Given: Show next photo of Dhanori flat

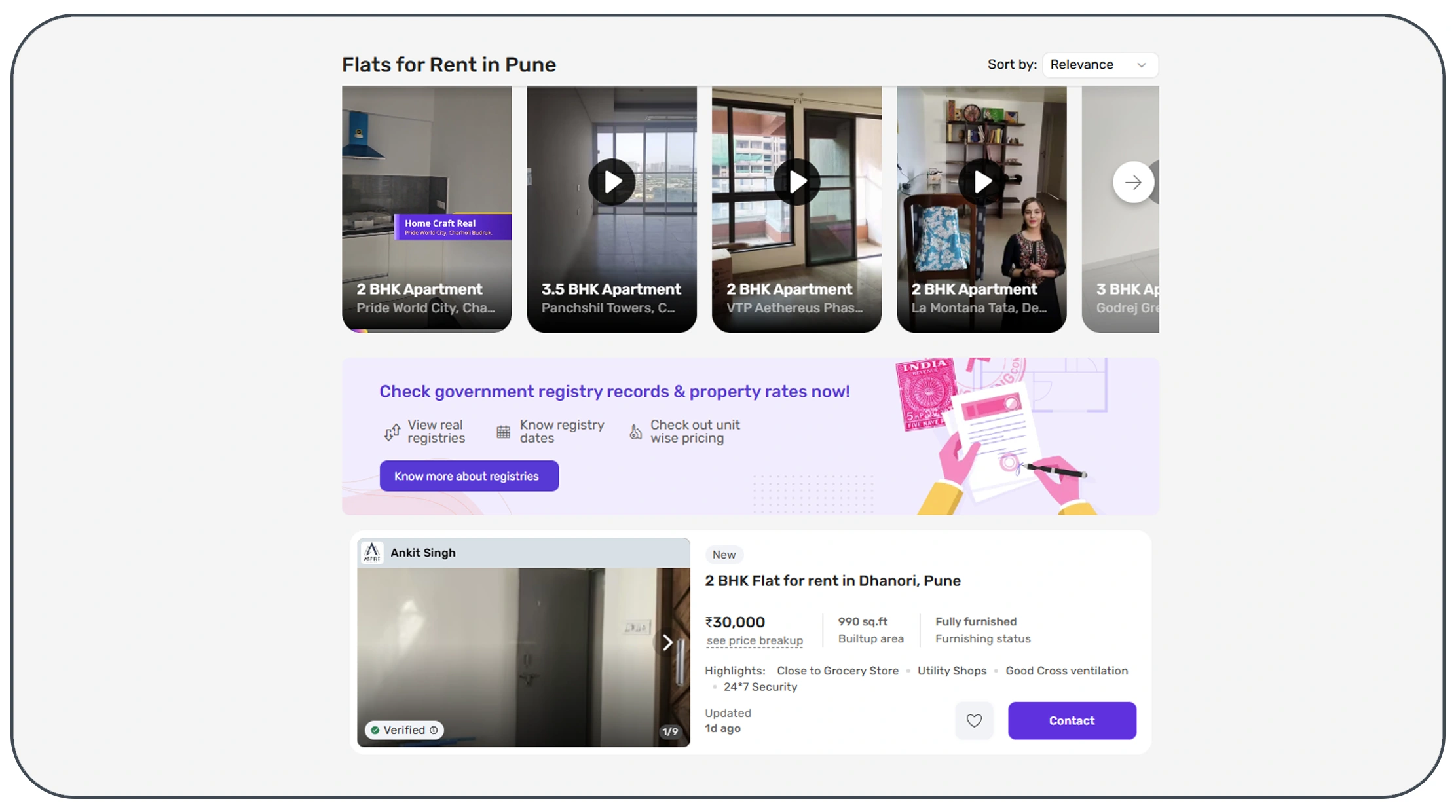Looking at the screenshot, I should tap(667, 642).
